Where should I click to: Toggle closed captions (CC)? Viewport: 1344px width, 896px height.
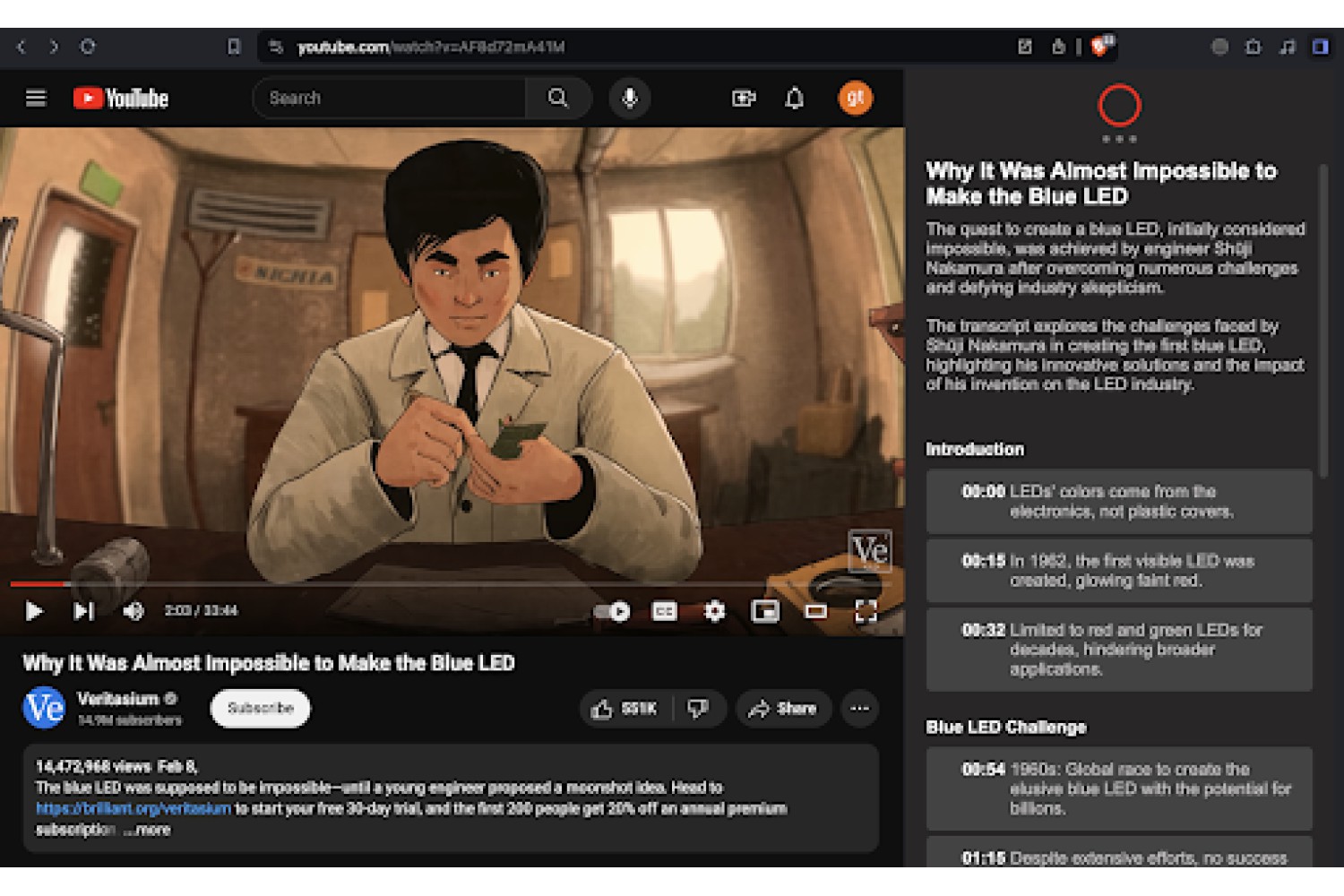tap(664, 611)
